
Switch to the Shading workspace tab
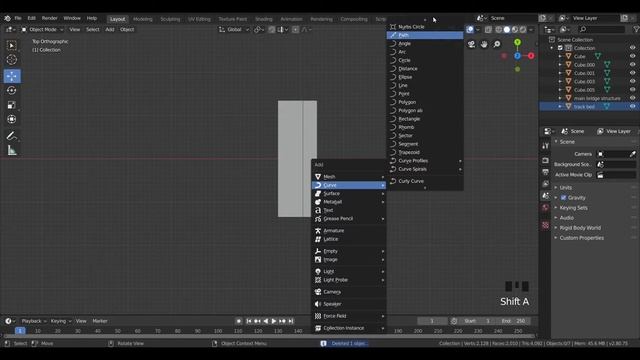pos(264,19)
